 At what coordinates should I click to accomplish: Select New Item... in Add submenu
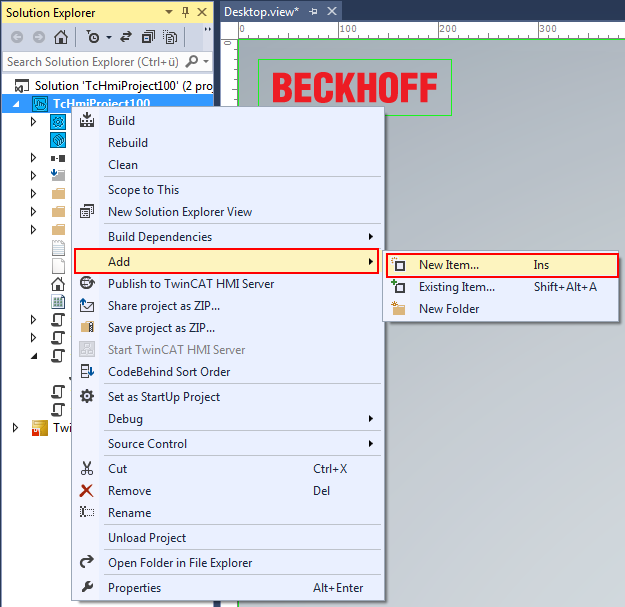pos(502,265)
